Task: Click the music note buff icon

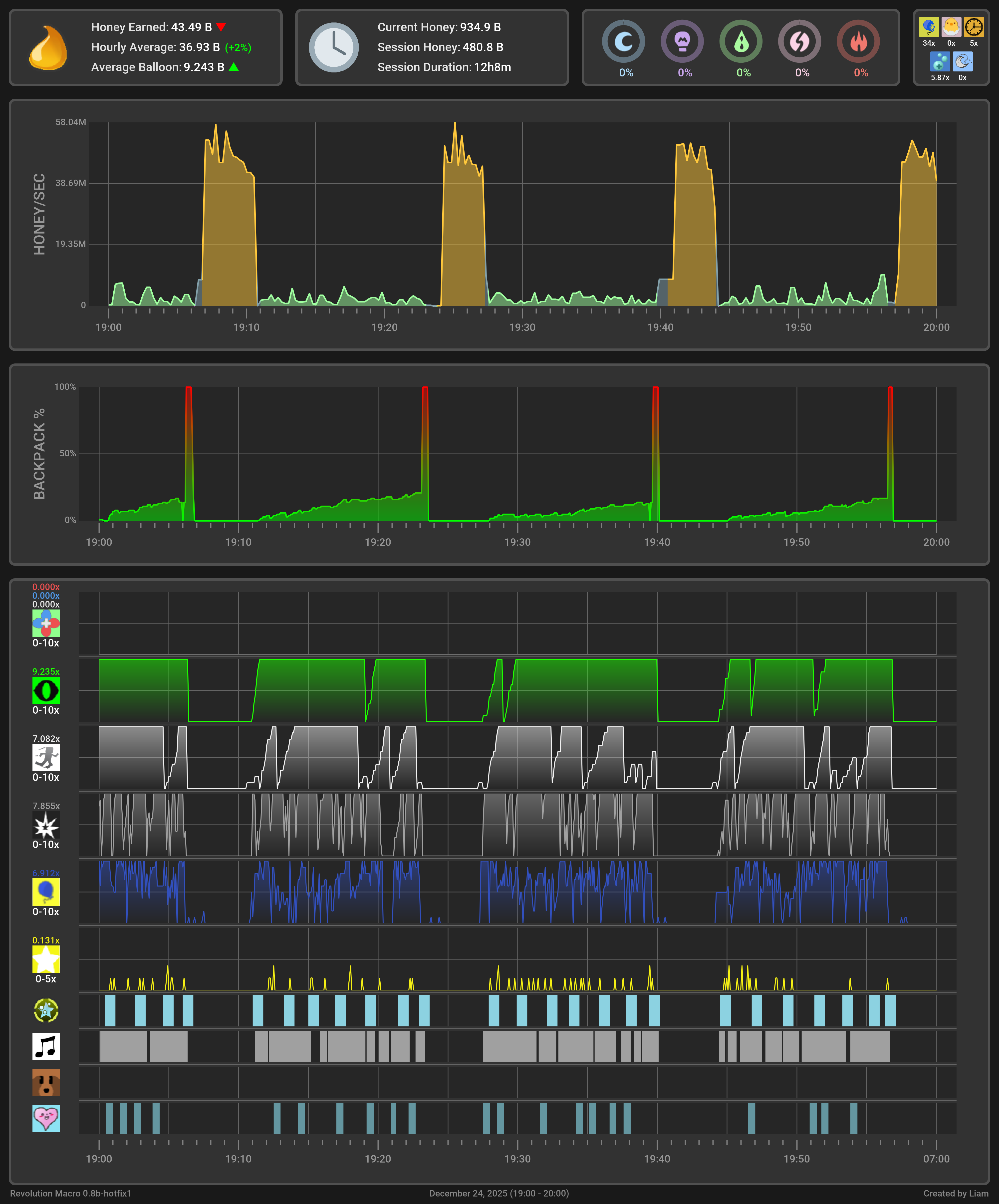Action: tap(46, 1046)
